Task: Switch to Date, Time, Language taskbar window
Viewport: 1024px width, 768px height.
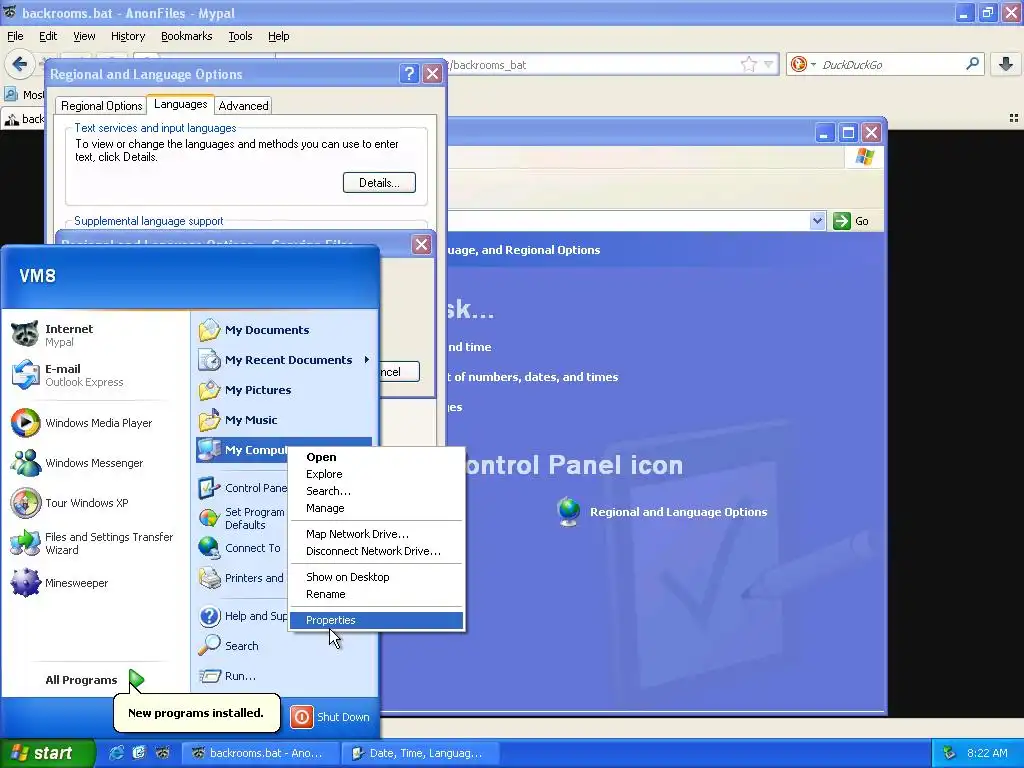Action: (420, 753)
